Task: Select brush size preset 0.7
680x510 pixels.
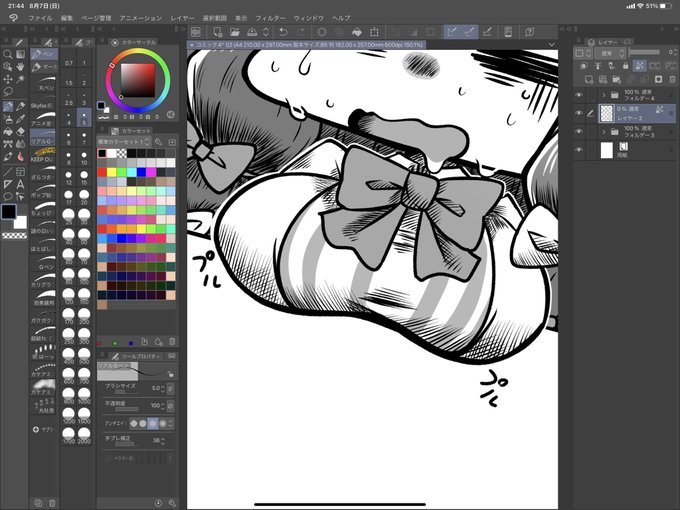Action: click(69, 60)
